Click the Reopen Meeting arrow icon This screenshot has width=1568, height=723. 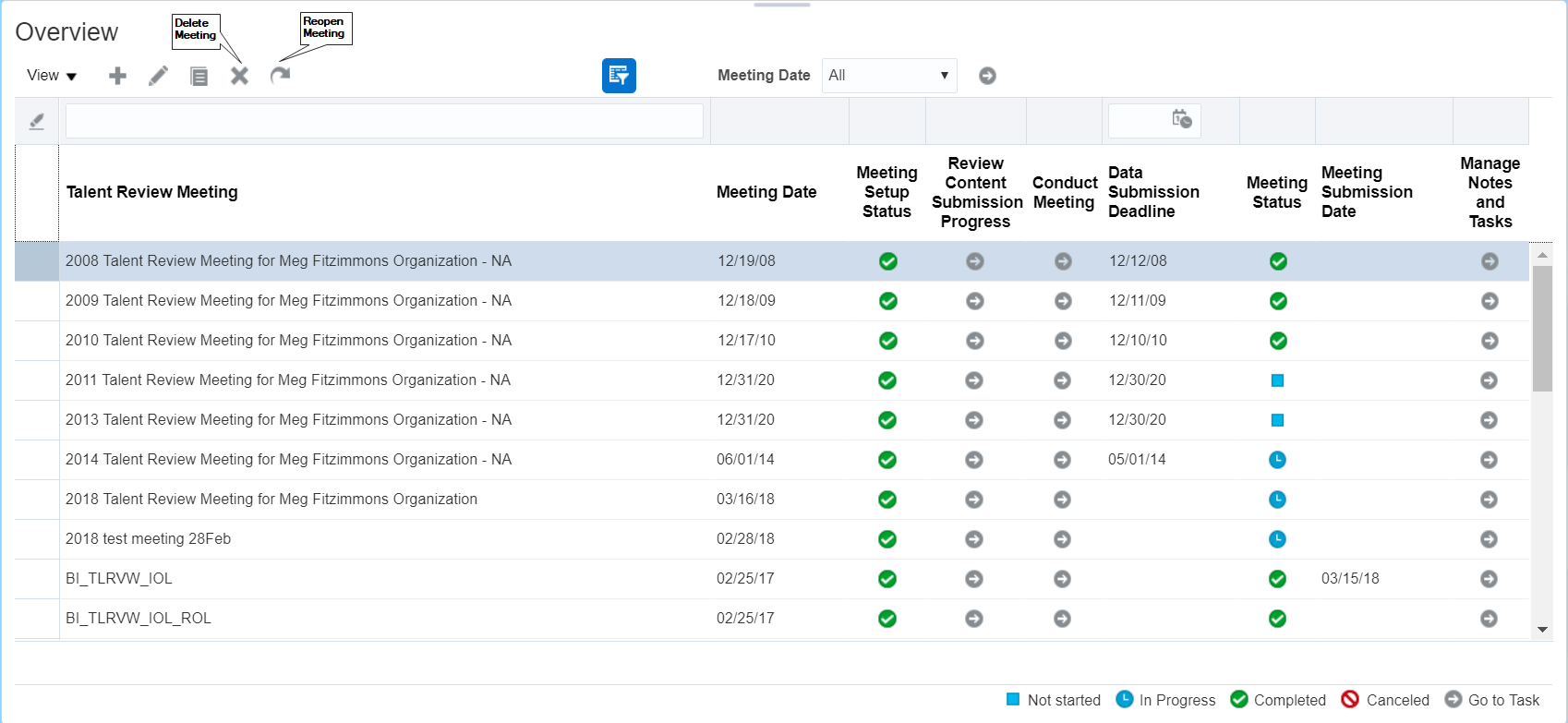(x=280, y=75)
